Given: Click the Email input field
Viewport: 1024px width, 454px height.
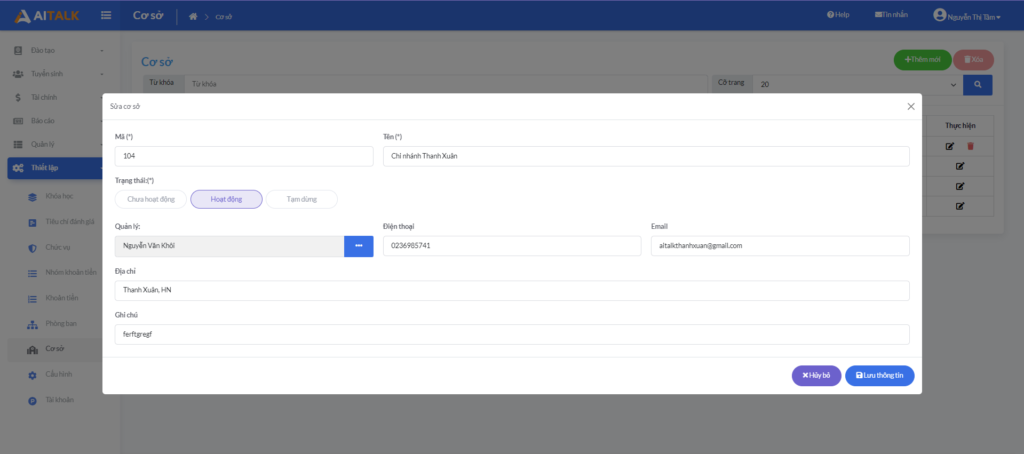Looking at the screenshot, I should [x=779, y=246].
